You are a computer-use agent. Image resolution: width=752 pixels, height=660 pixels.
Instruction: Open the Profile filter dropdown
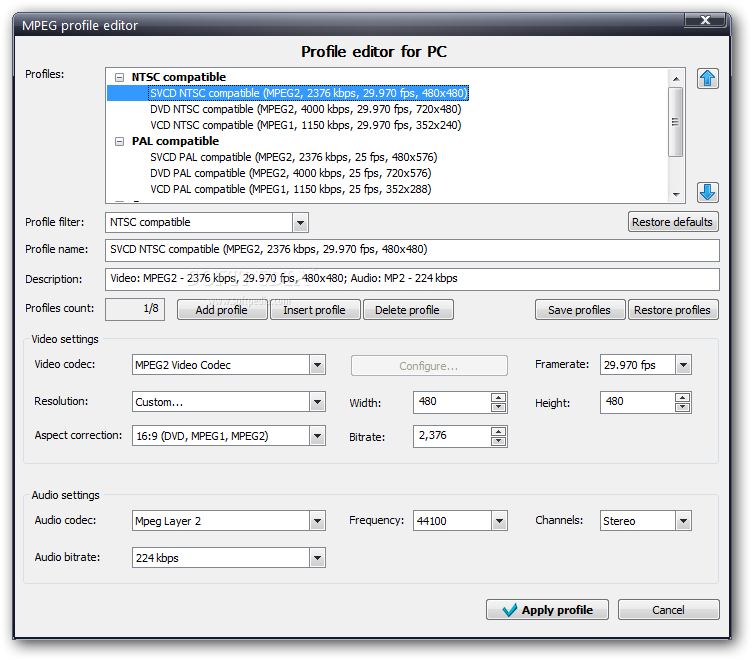300,223
